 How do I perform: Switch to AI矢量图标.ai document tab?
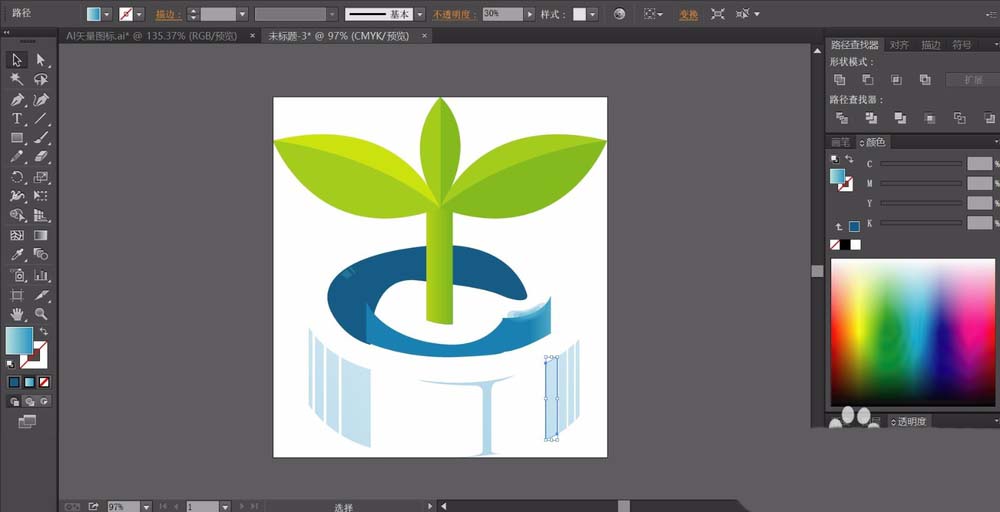(151, 36)
